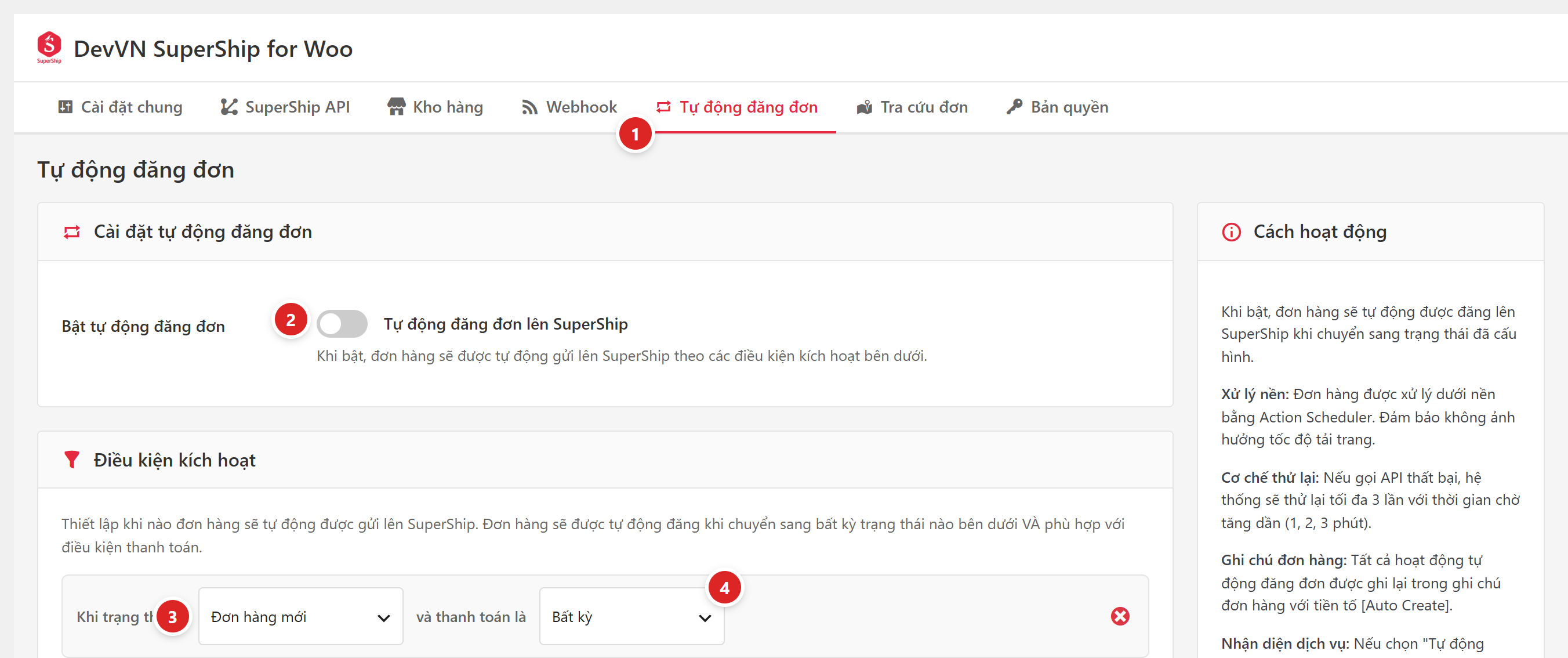Click the Tự động đăng đơn lên SuperShip label
This screenshot has height=658, width=1568.
(x=505, y=324)
